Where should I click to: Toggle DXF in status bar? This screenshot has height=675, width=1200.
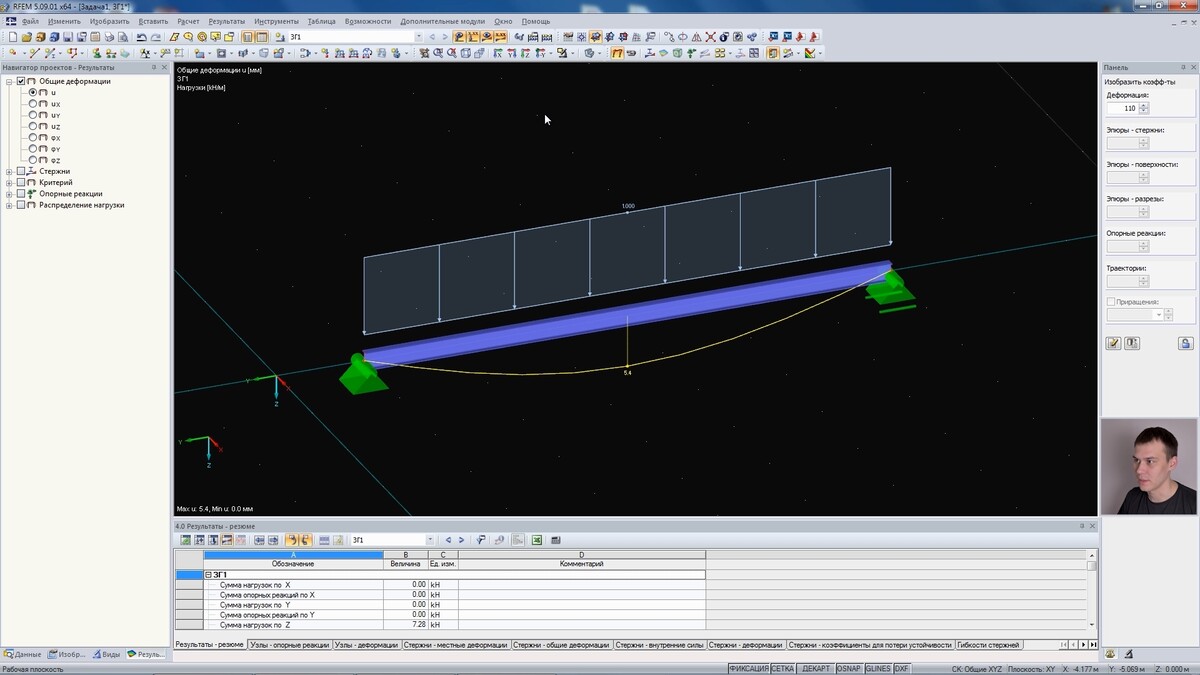pos(902,669)
